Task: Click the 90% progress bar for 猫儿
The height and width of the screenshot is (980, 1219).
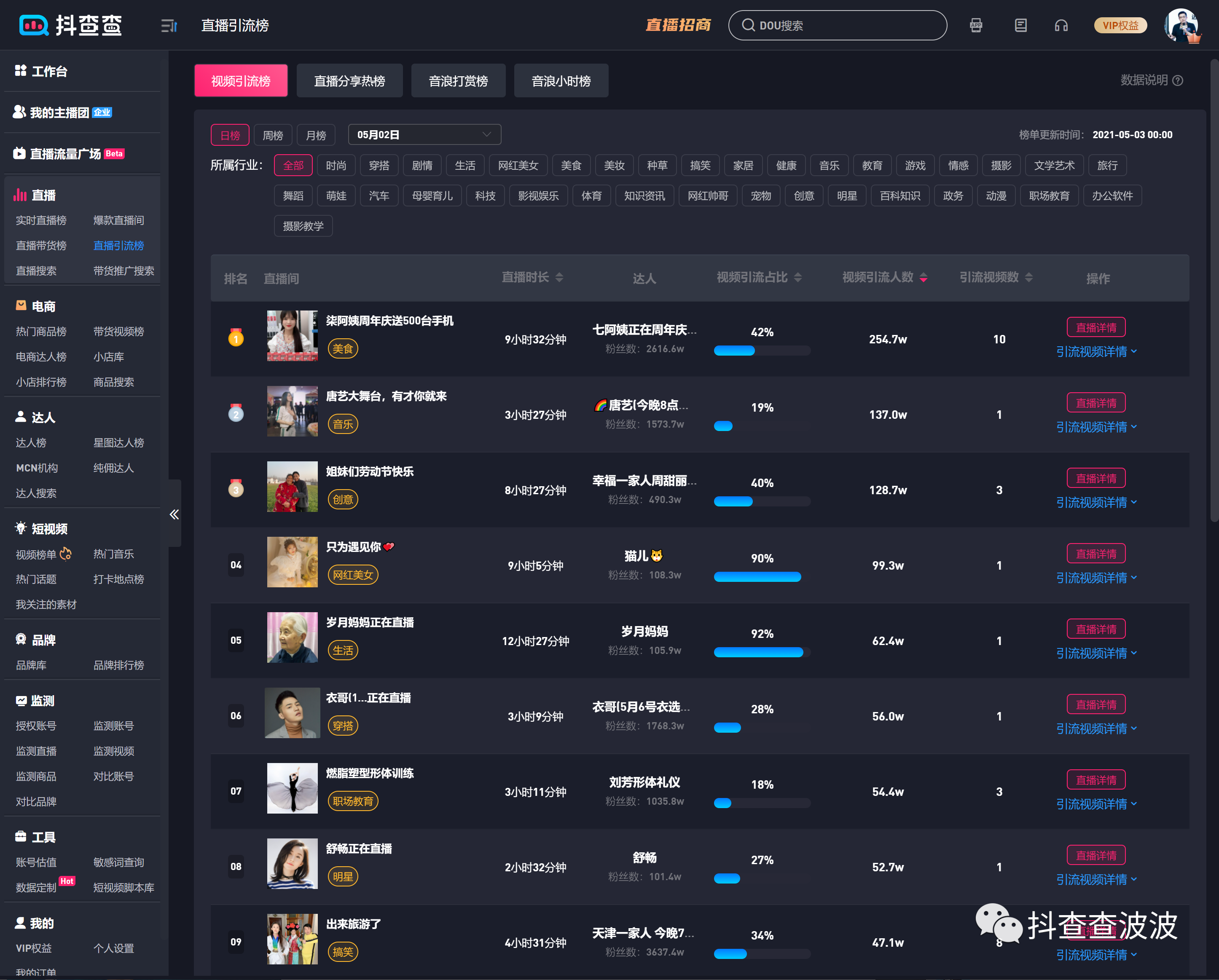Action: point(757,576)
